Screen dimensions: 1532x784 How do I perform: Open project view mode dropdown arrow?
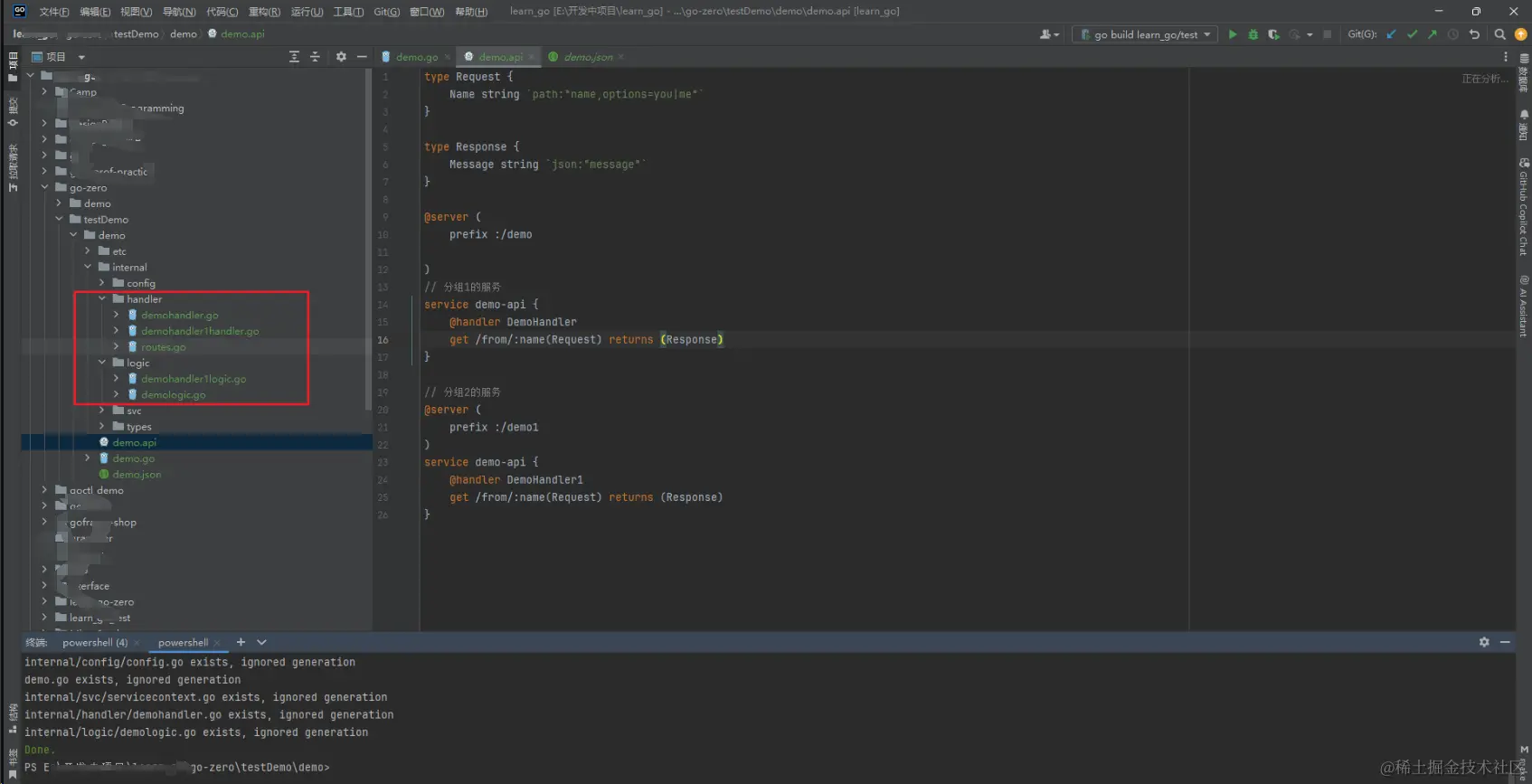click(x=81, y=57)
